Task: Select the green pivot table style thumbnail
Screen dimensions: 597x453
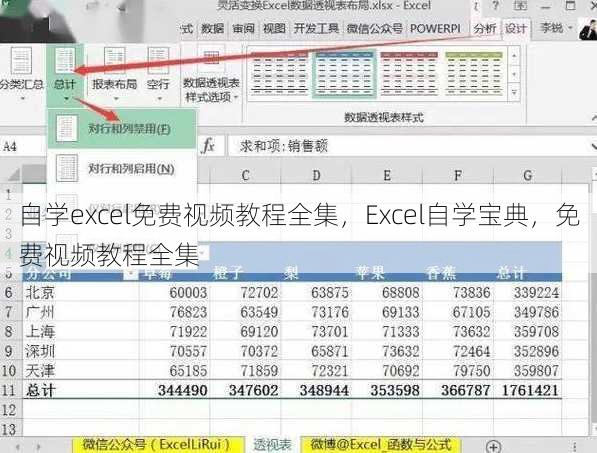Action: click(474, 74)
